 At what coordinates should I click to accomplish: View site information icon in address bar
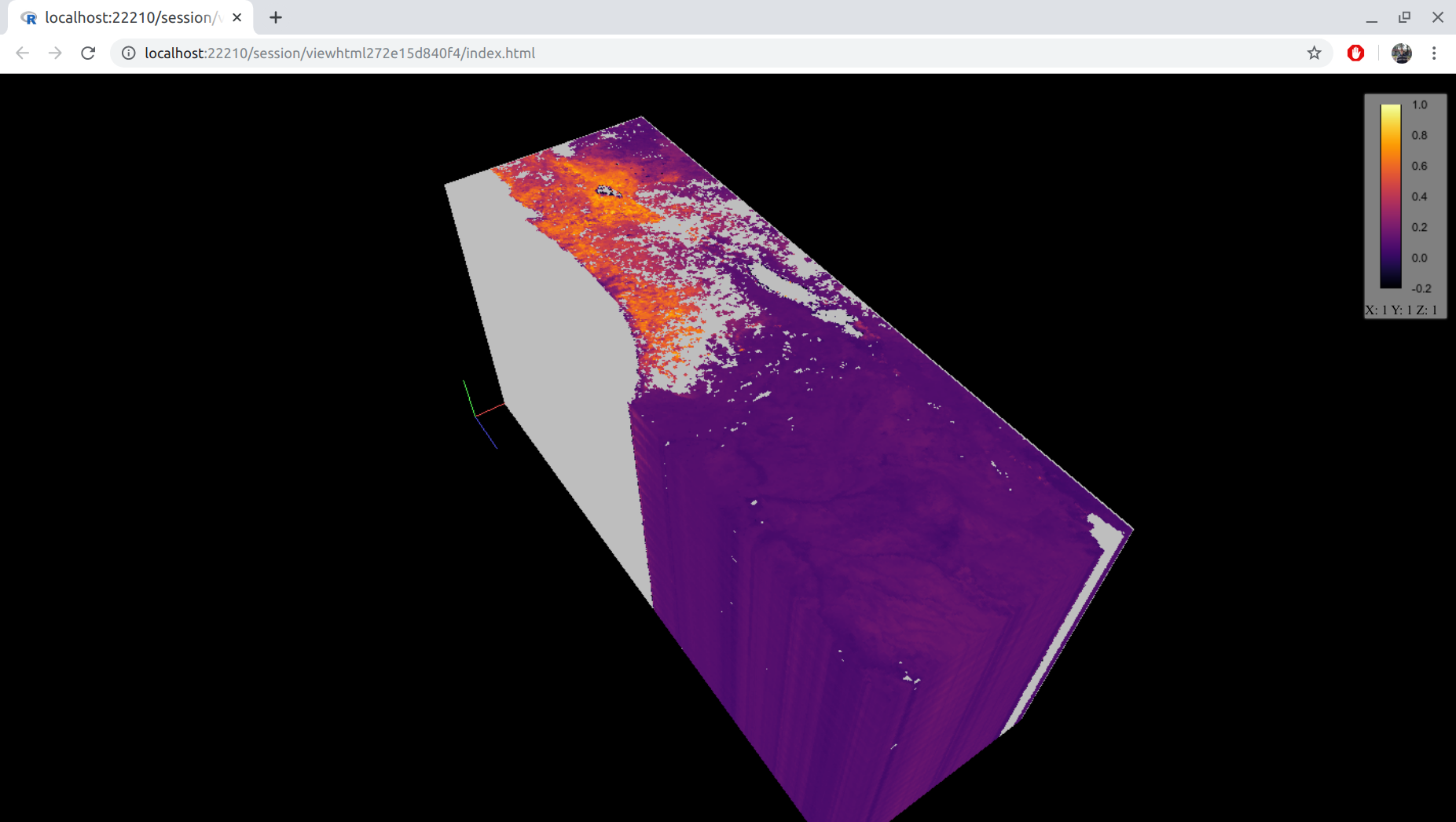point(128,53)
